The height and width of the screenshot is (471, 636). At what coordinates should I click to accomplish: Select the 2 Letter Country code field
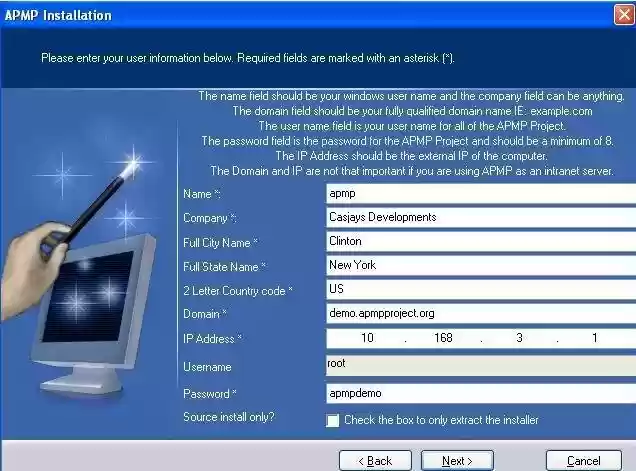pyautogui.click(x=481, y=289)
